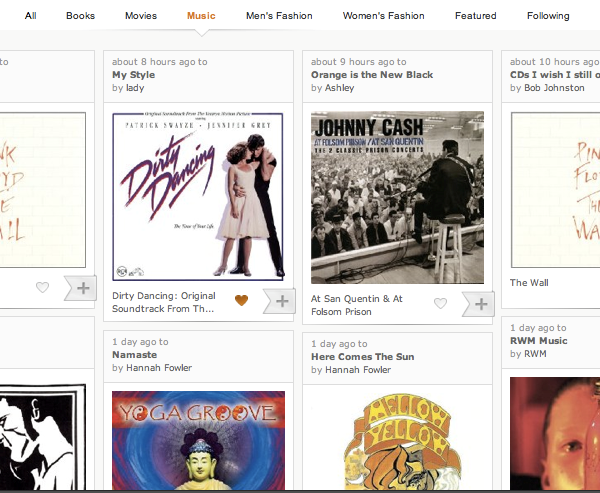Add At San Quentin album with plus icon
Viewport: 600px width, 493px height.
(479, 304)
